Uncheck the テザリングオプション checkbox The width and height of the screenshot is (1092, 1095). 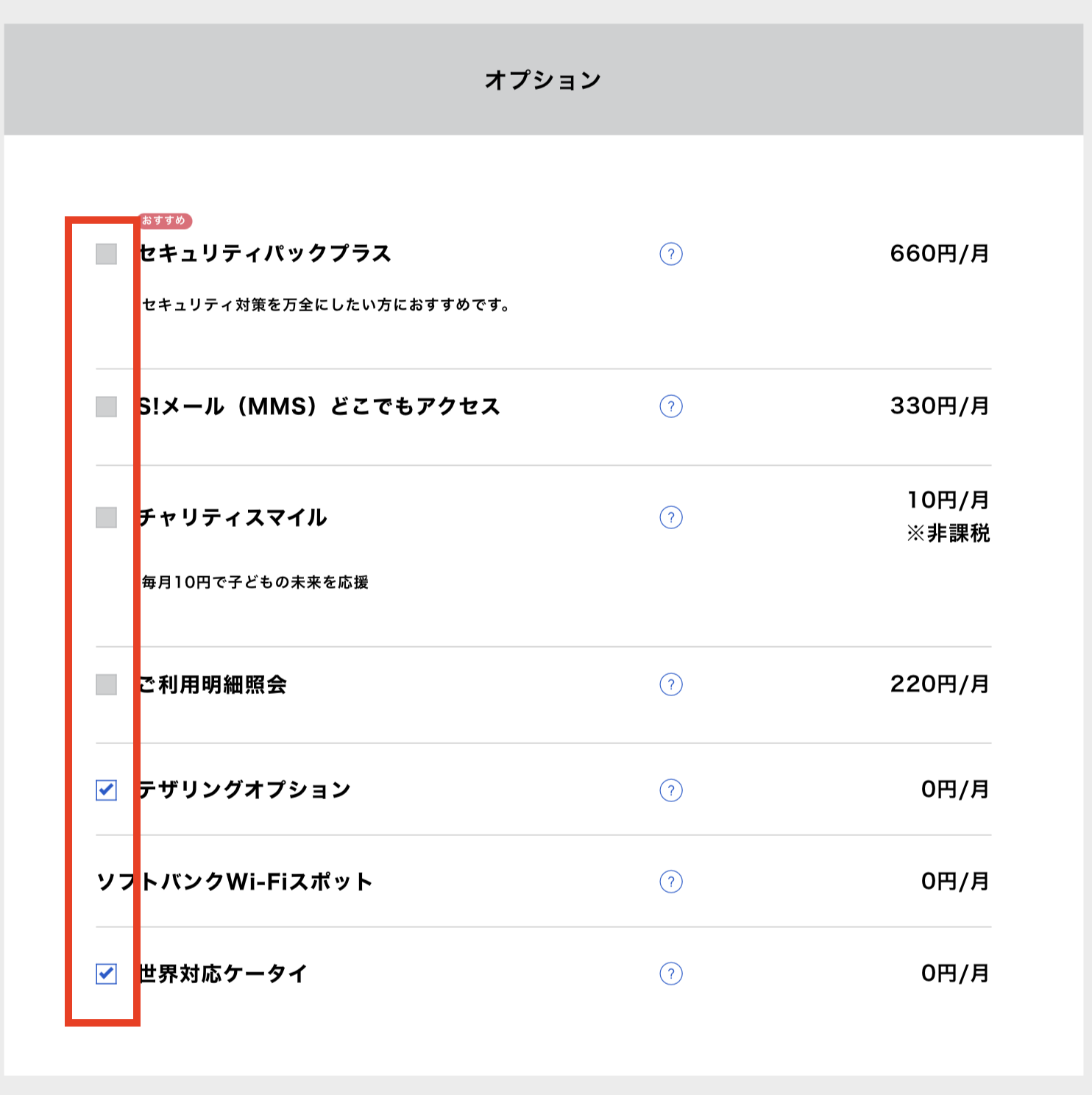click(x=107, y=790)
